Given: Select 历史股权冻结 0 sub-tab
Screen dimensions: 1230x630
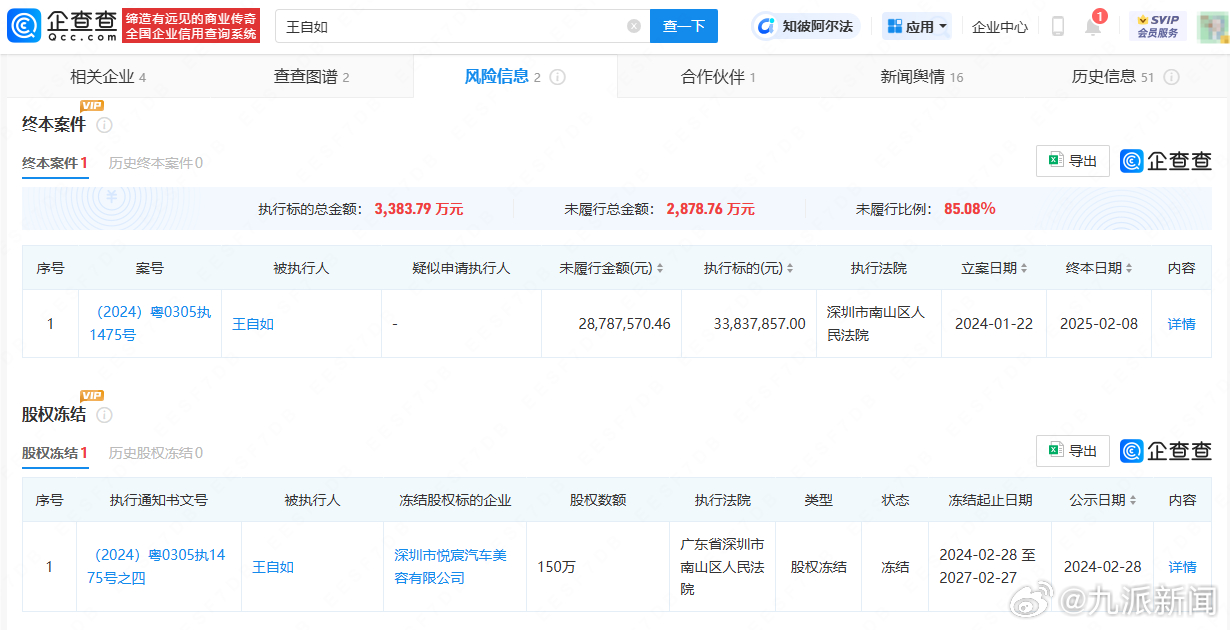Looking at the screenshot, I should pos(156,453).
